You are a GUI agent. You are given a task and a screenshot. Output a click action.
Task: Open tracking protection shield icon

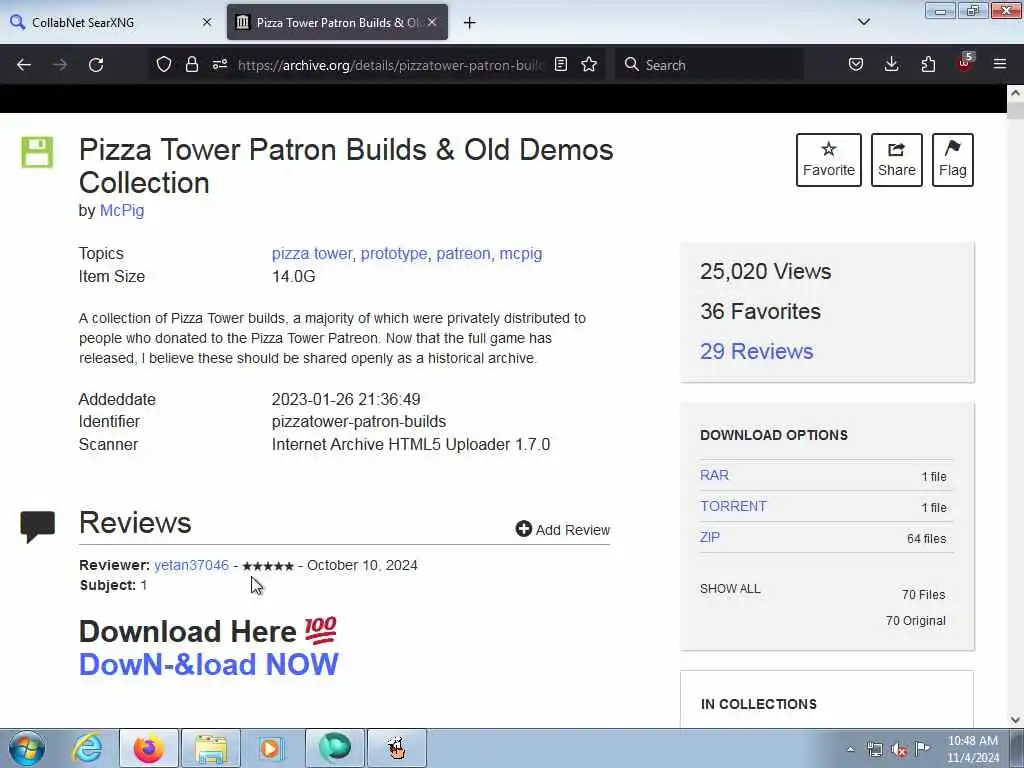(x=164, y=64)
